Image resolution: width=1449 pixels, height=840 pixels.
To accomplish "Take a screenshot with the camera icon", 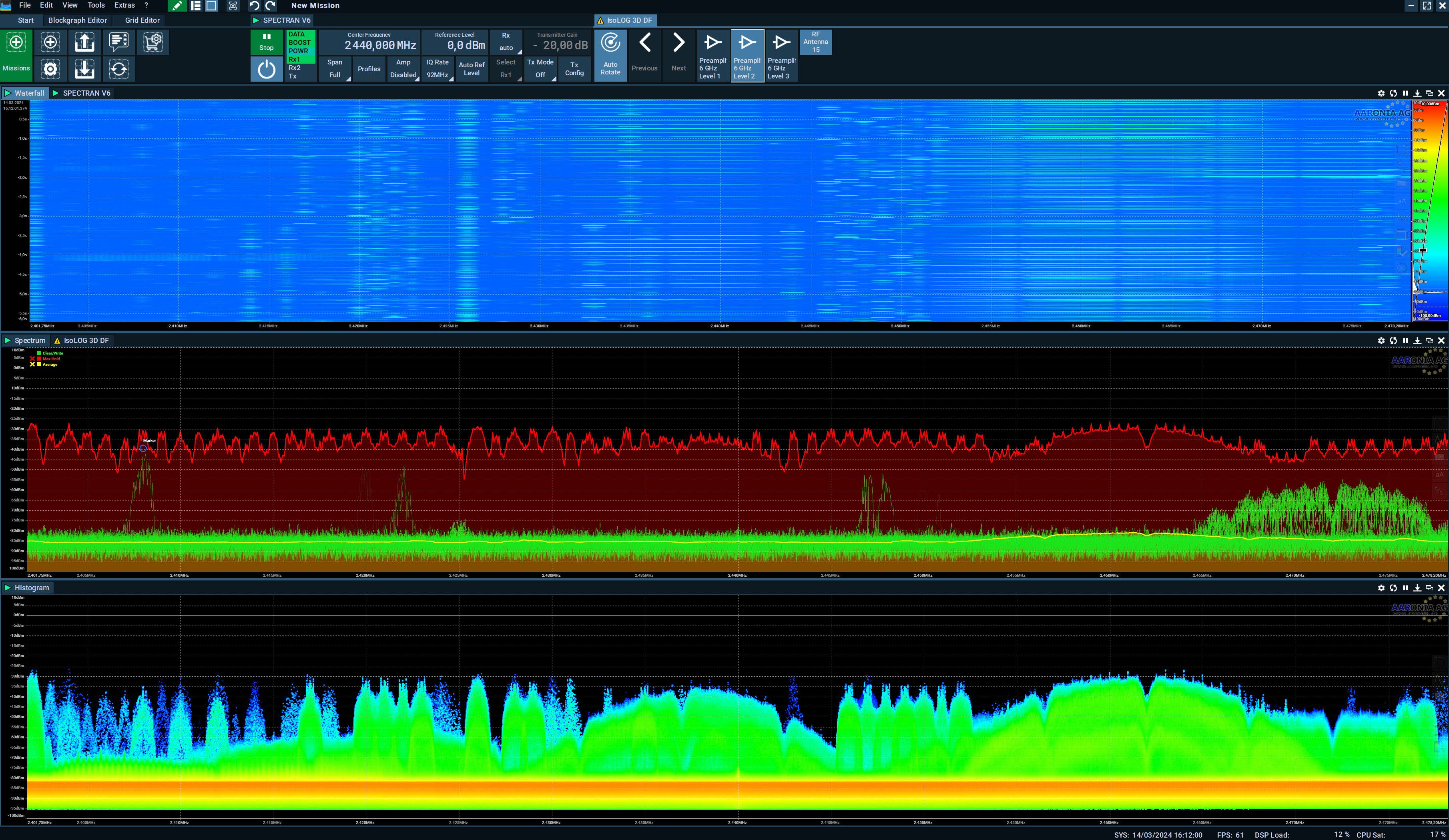I will (233, 6).
